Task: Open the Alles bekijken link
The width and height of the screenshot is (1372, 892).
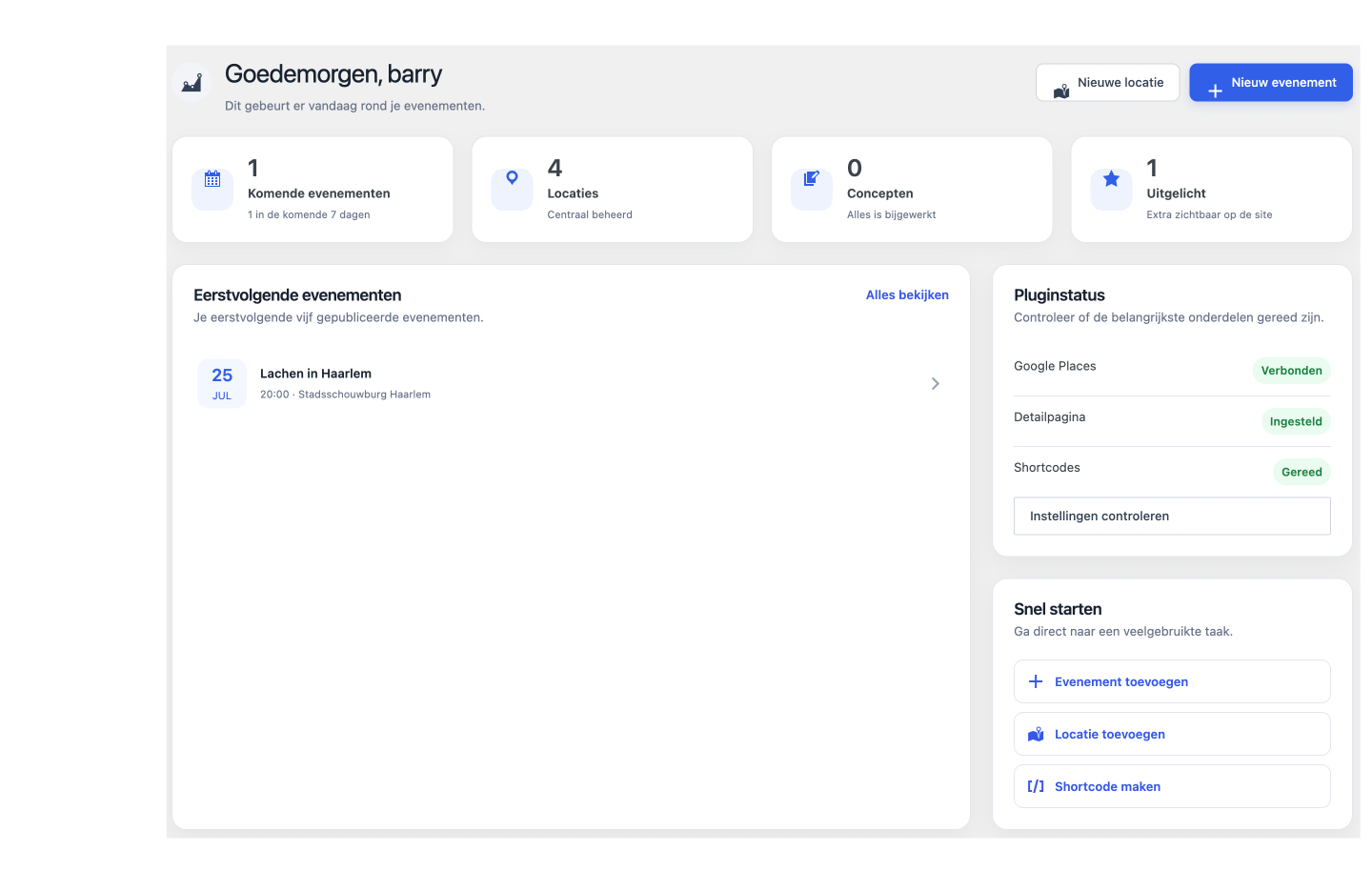Action: [907, 295]
